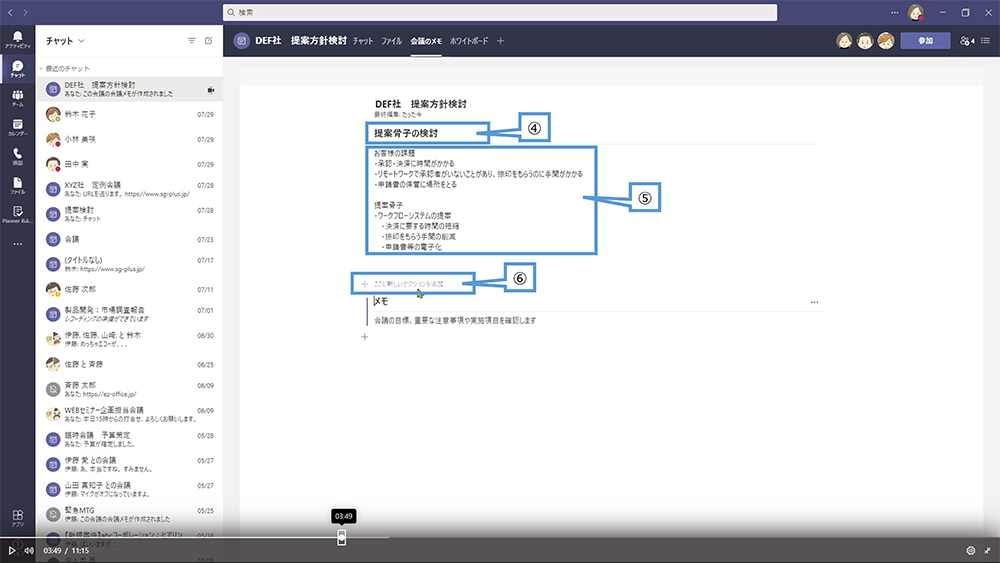Click the video progress bar marker
This screenshot has width=1000, height=563.
click(341, 537)
